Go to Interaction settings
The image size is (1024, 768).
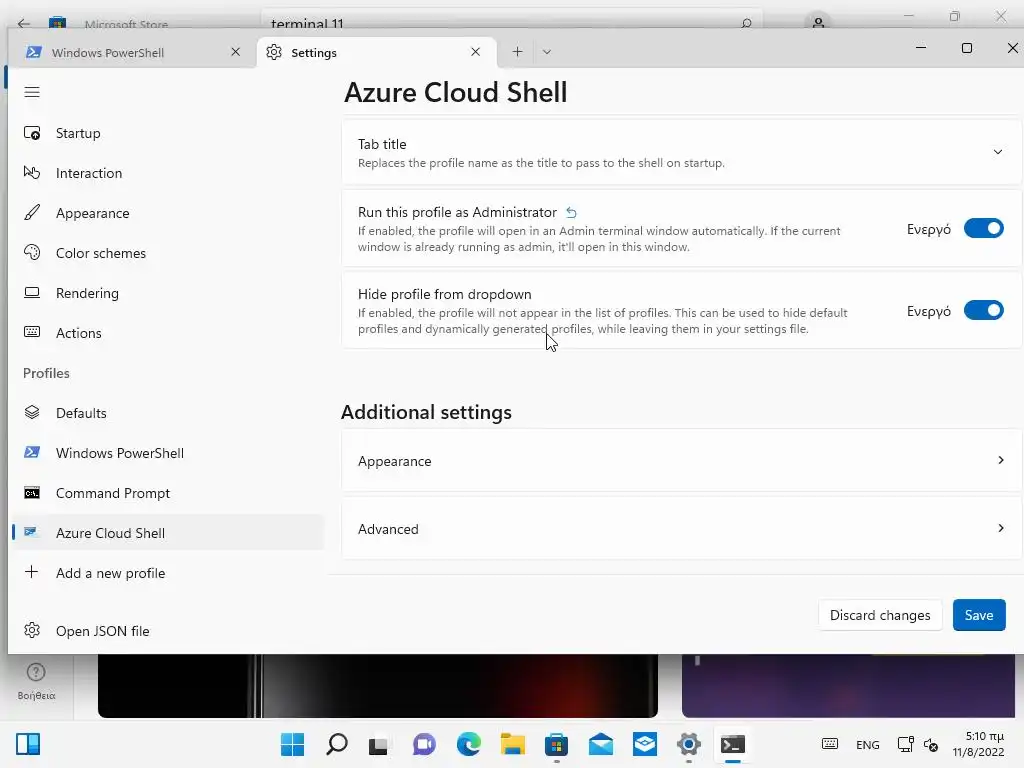click(x=167, y=173)
